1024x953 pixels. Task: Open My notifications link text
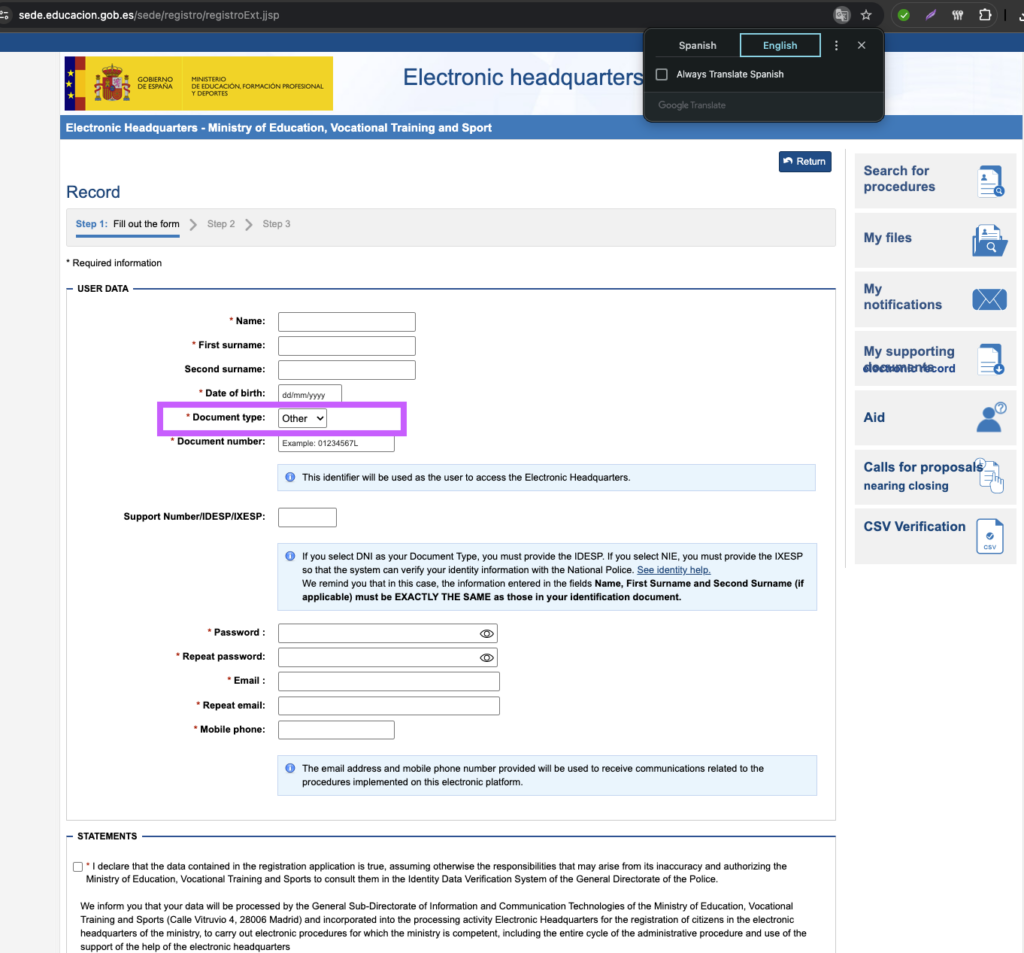903,297
